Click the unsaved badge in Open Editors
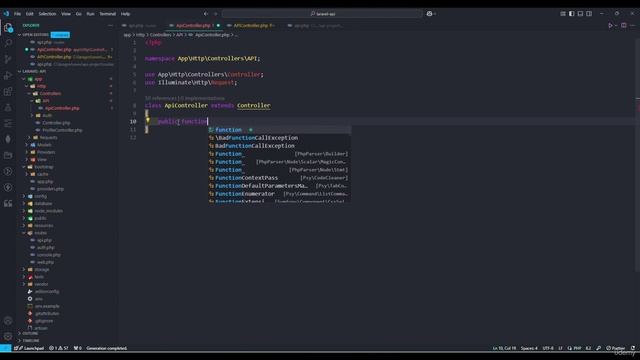Screen dimensions: 640x360 (60, 35)
